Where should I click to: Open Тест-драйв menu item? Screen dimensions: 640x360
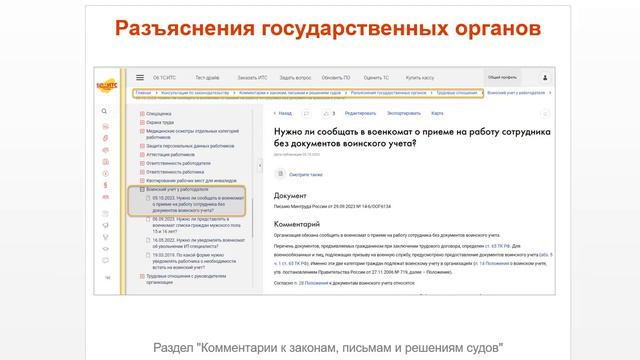point(207,78)
